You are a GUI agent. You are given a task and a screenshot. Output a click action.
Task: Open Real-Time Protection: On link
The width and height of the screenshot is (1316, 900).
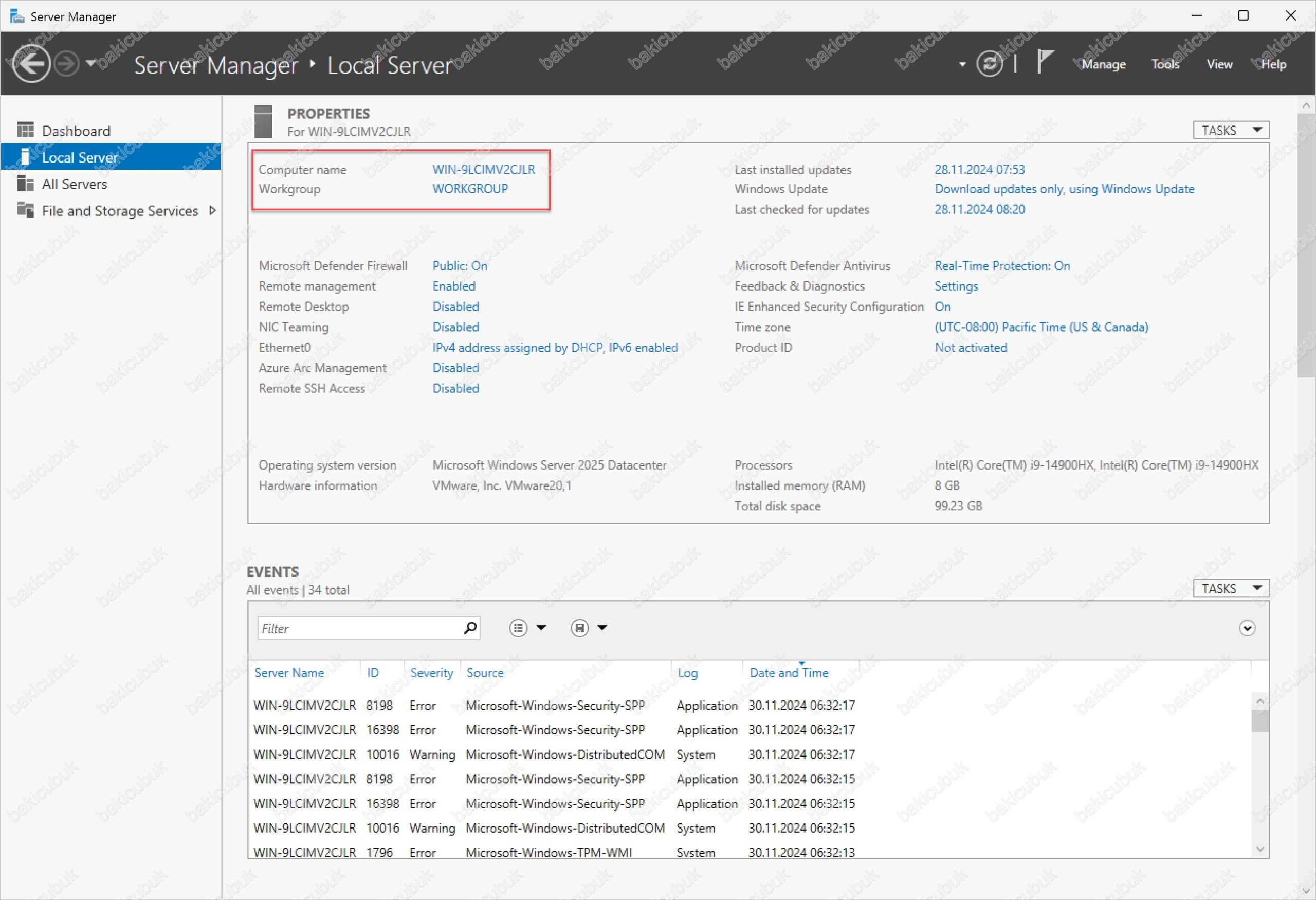click(x=1002, y=266)
